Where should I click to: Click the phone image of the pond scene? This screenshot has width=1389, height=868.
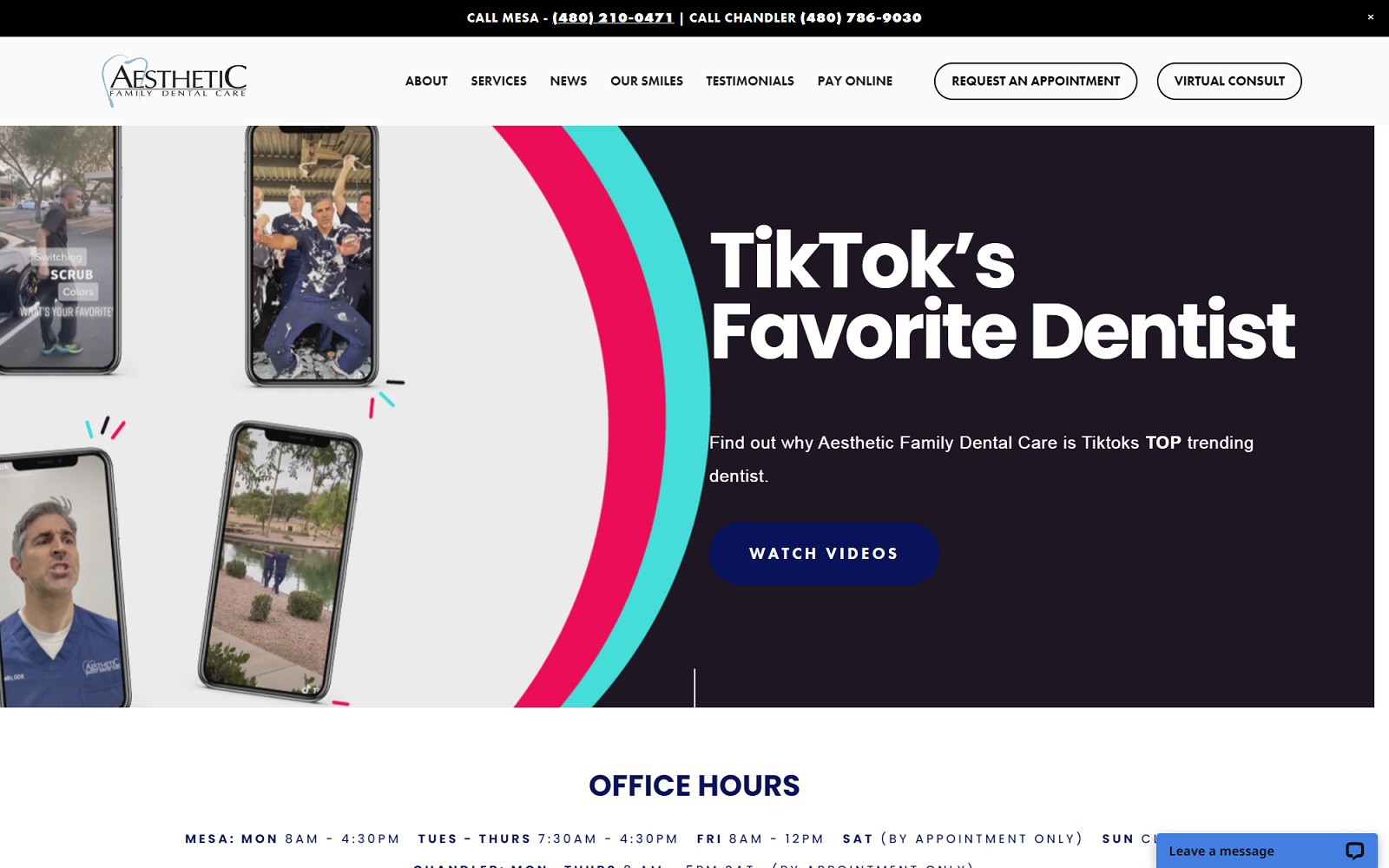coord(280,561)
